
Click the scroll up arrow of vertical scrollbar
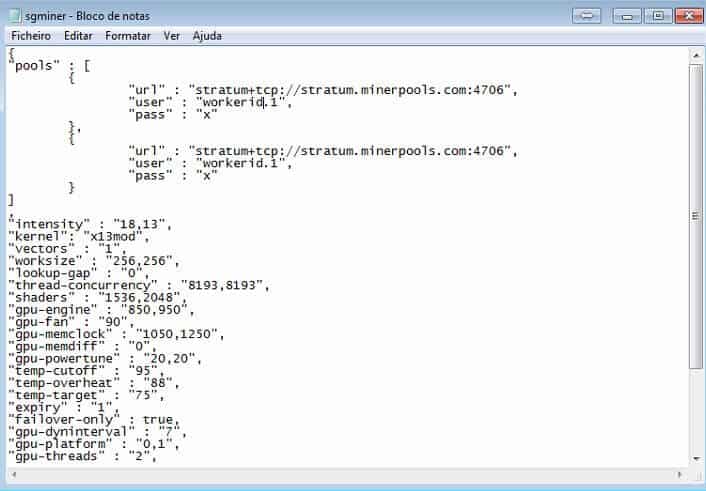pyautogui.click(x=696, y=55)
